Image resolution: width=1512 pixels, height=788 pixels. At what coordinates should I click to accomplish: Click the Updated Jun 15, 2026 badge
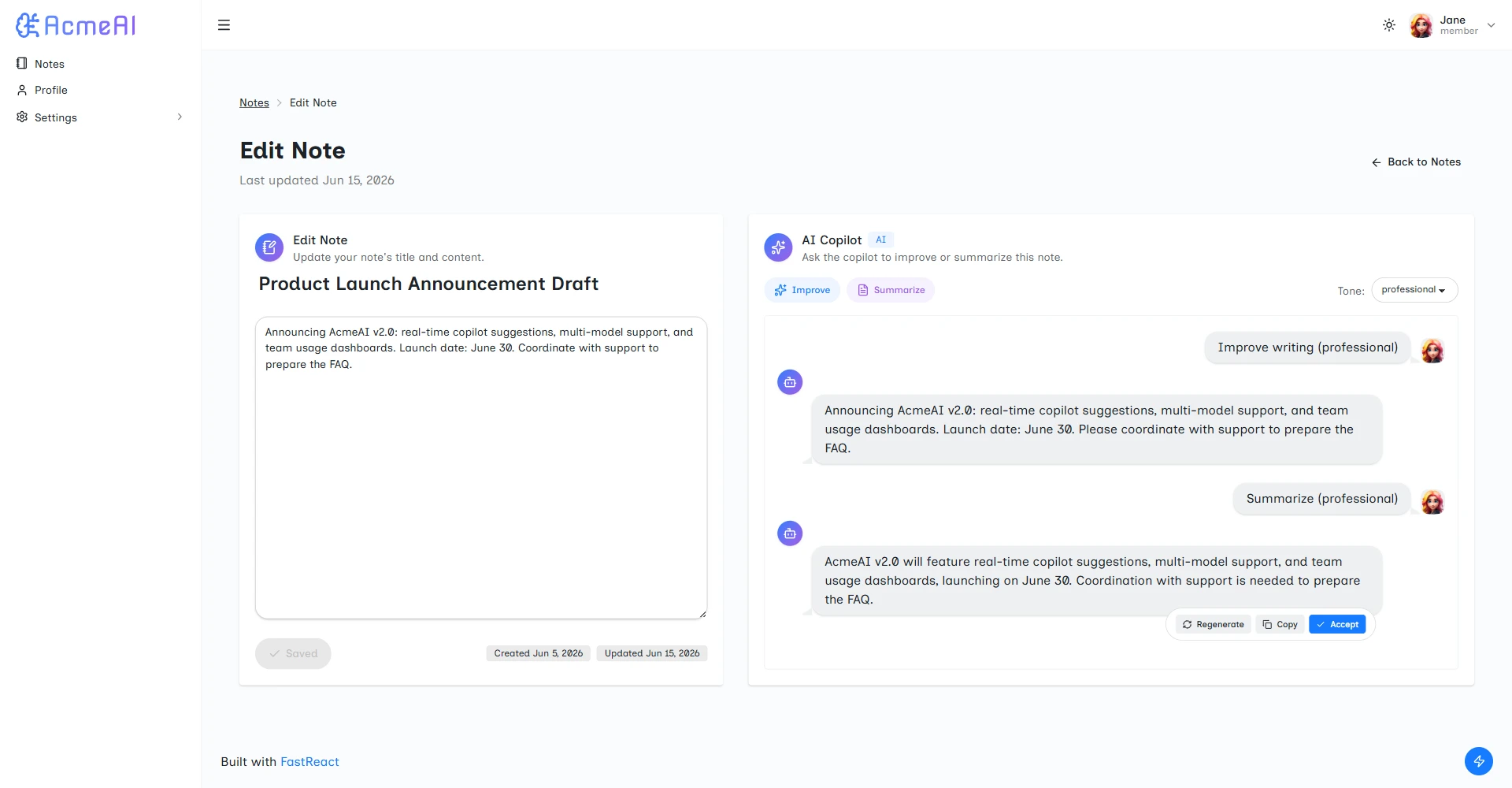coord(652,653)
